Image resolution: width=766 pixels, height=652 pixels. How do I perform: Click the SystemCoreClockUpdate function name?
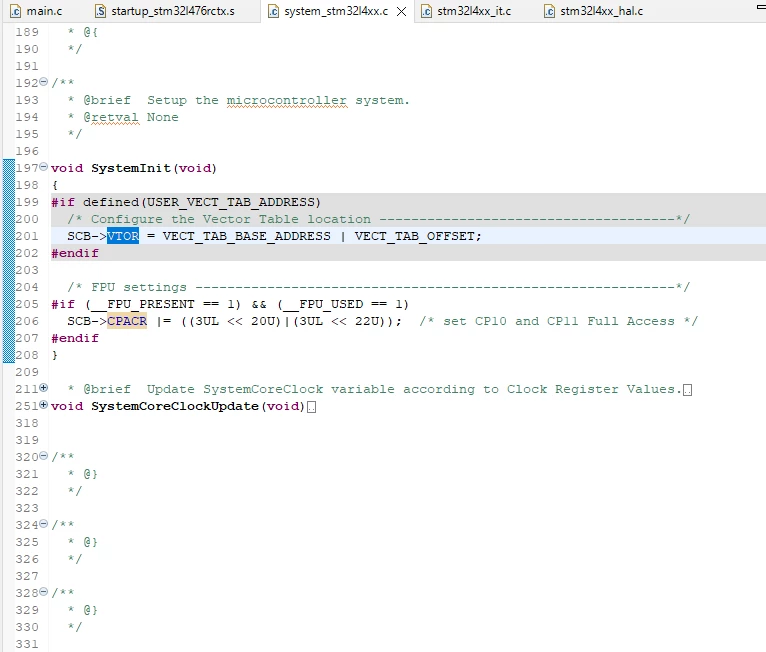click(175, 406)
